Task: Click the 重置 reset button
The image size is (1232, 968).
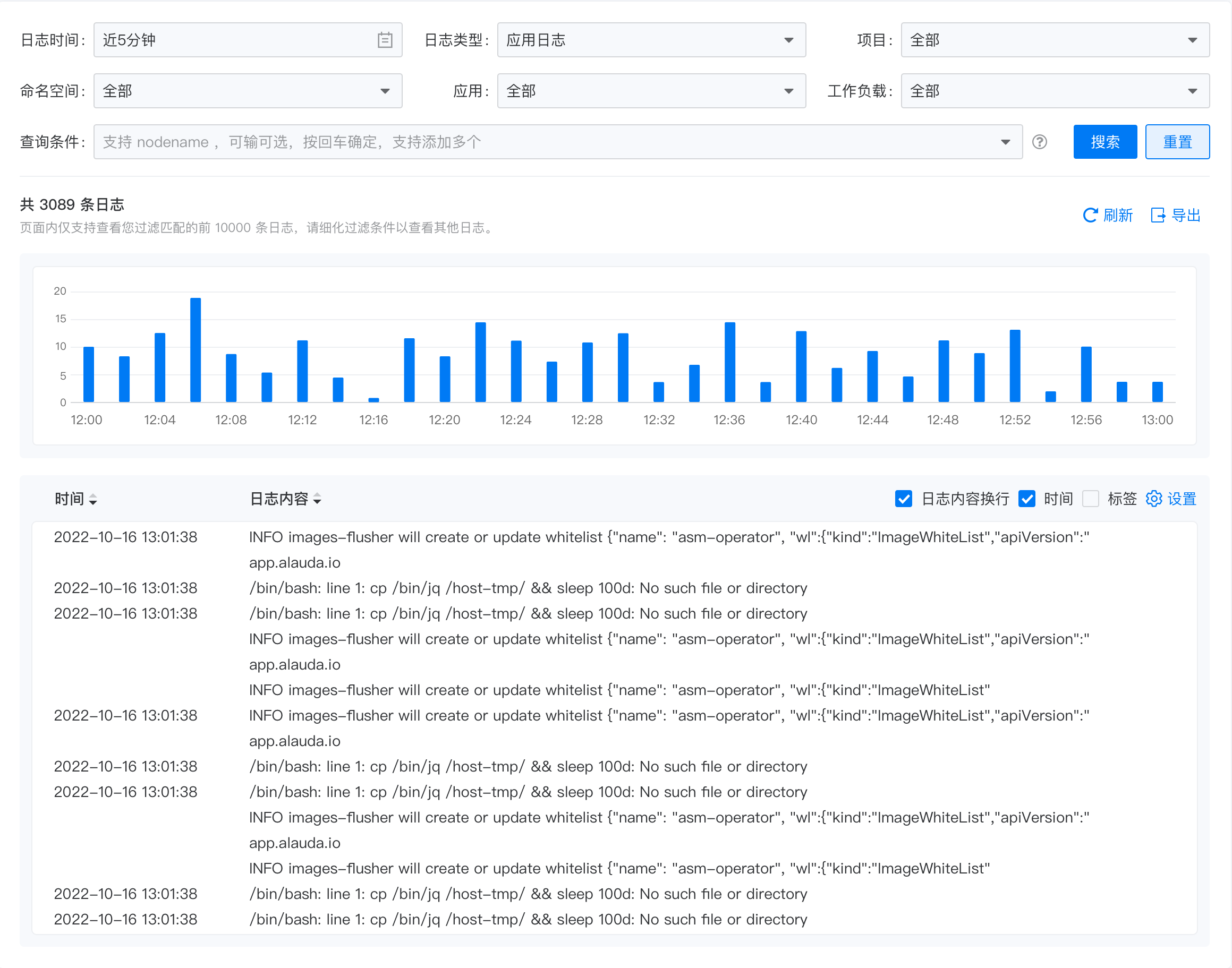Action: point(1177,142)
